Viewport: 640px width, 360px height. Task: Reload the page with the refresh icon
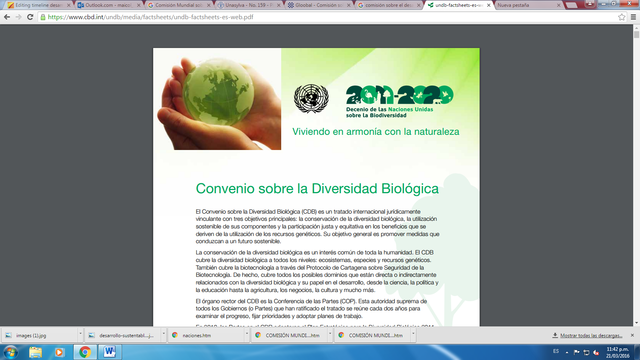click(30, 17)
